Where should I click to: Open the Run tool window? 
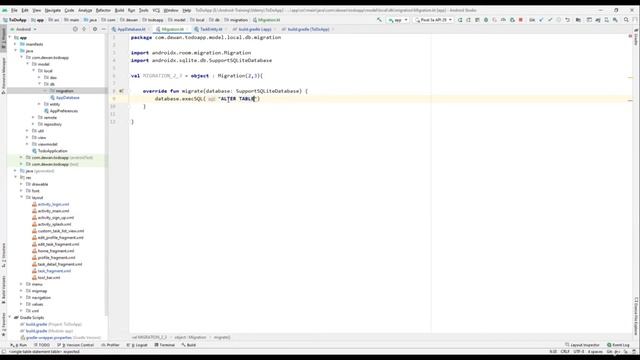tap(19, 345)
